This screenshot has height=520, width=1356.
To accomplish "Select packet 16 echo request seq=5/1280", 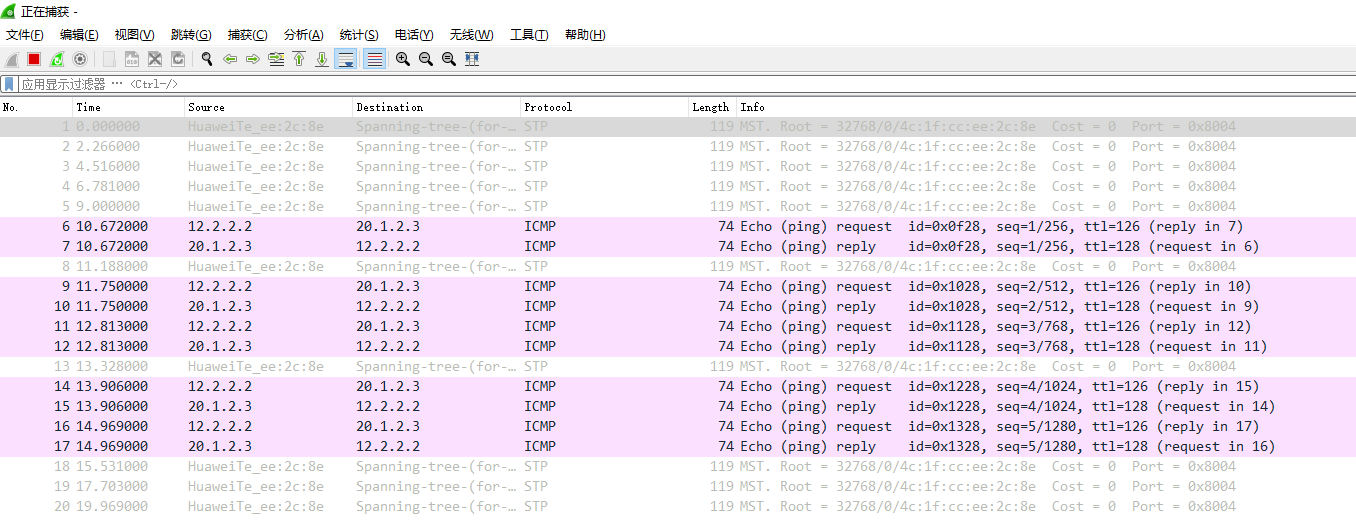I will pyautogui.click(x=678, y=427).
